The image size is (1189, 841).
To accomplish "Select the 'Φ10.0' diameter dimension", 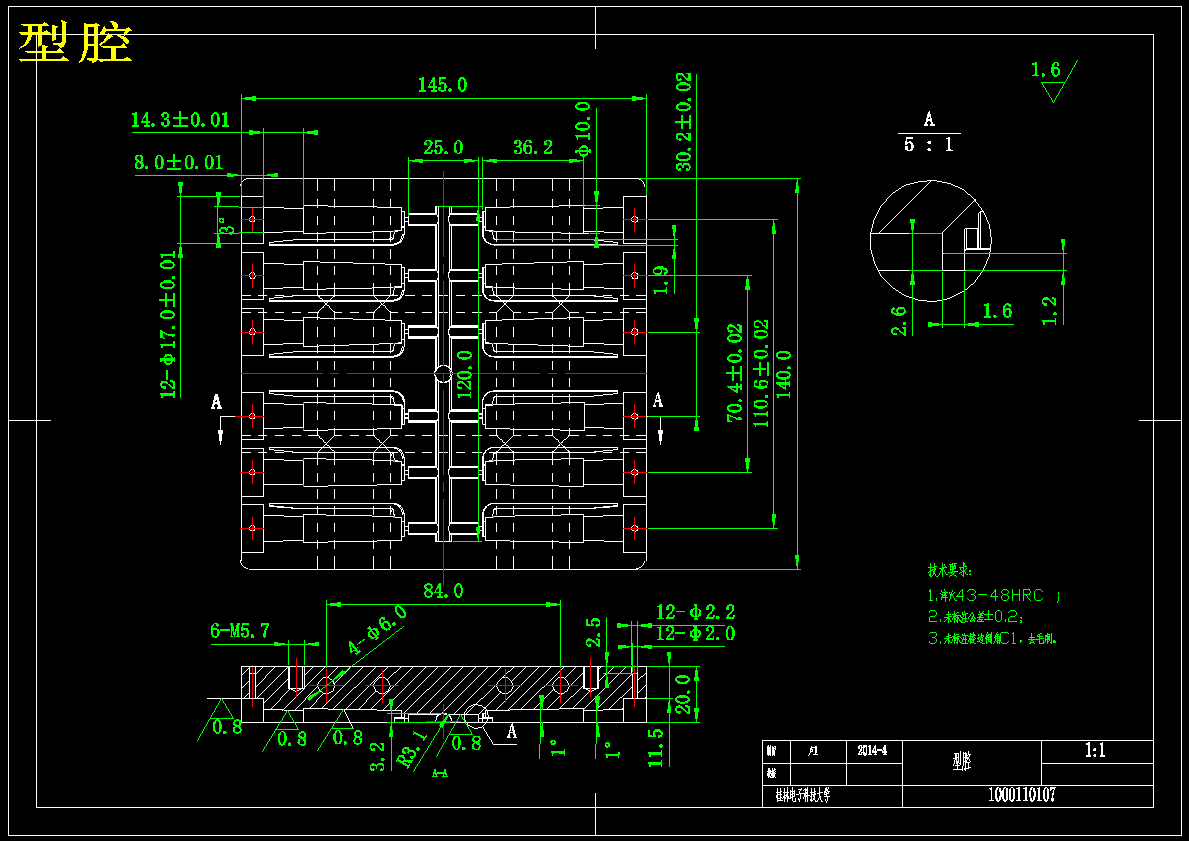I will coord(583,129).
